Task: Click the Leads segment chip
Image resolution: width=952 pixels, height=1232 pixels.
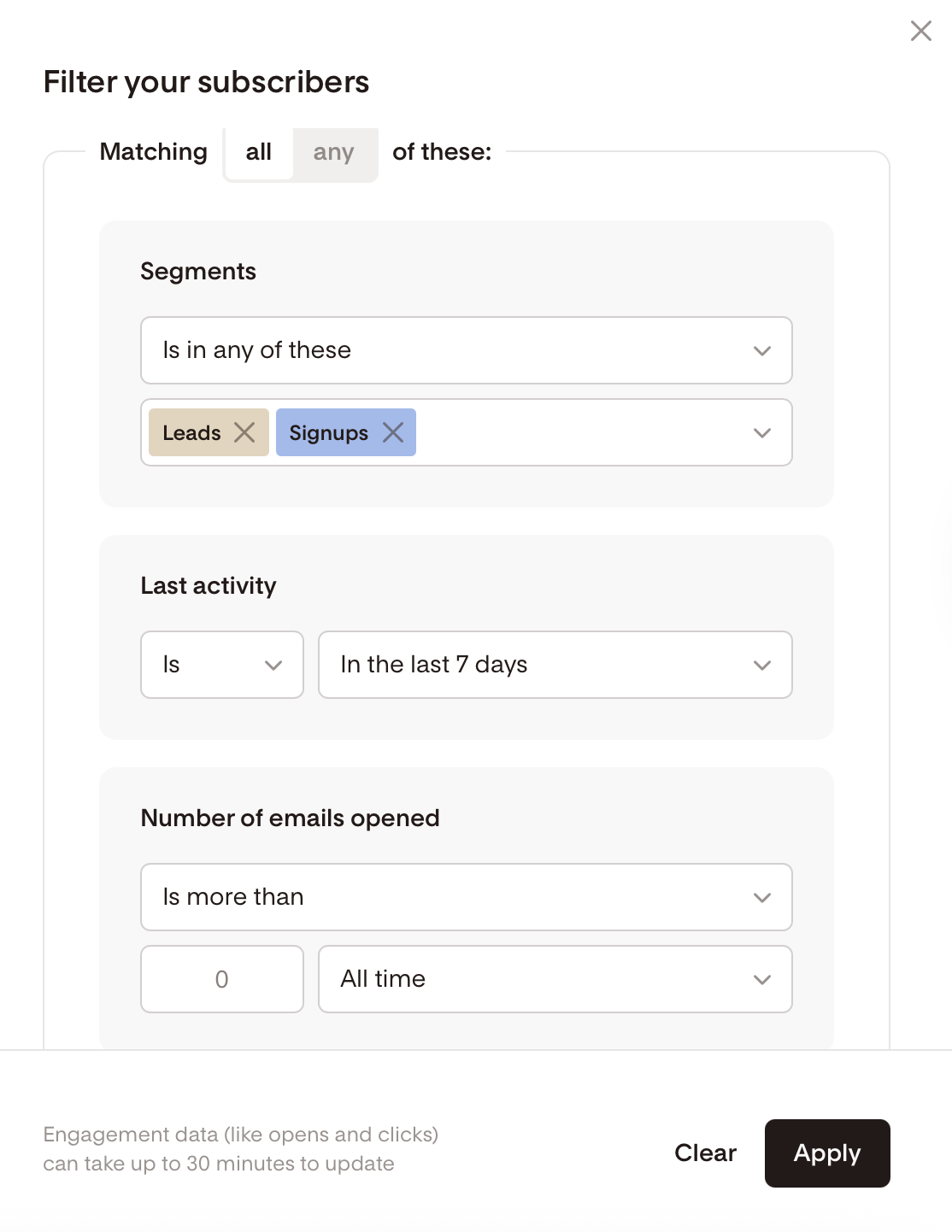Action: click(x=191, y=432)
